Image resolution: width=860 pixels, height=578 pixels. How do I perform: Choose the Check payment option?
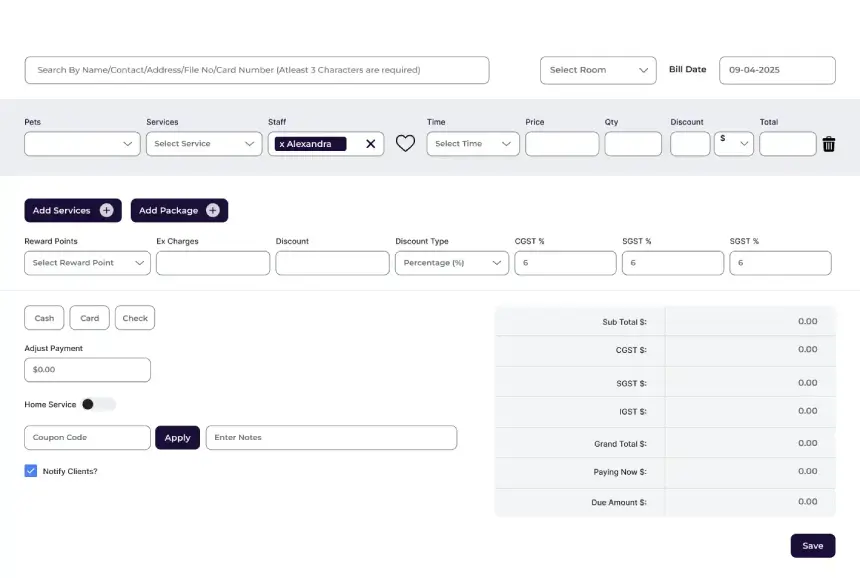coord(135,318)
